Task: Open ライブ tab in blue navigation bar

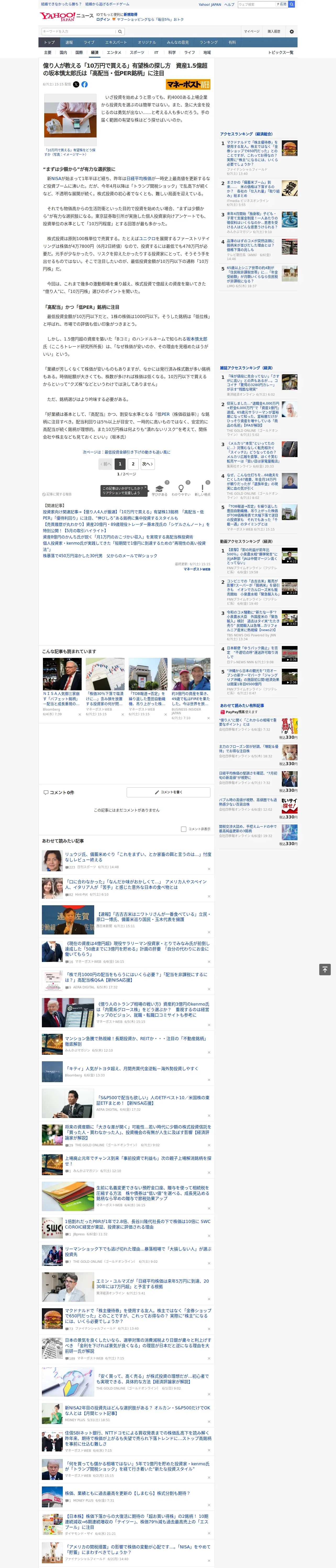Action: (x=89, y=43)
